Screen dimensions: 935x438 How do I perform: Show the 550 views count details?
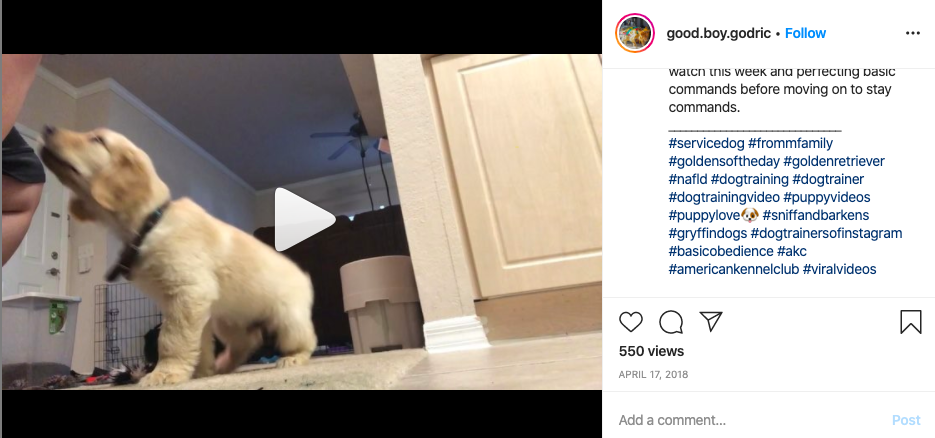point(651,351)
